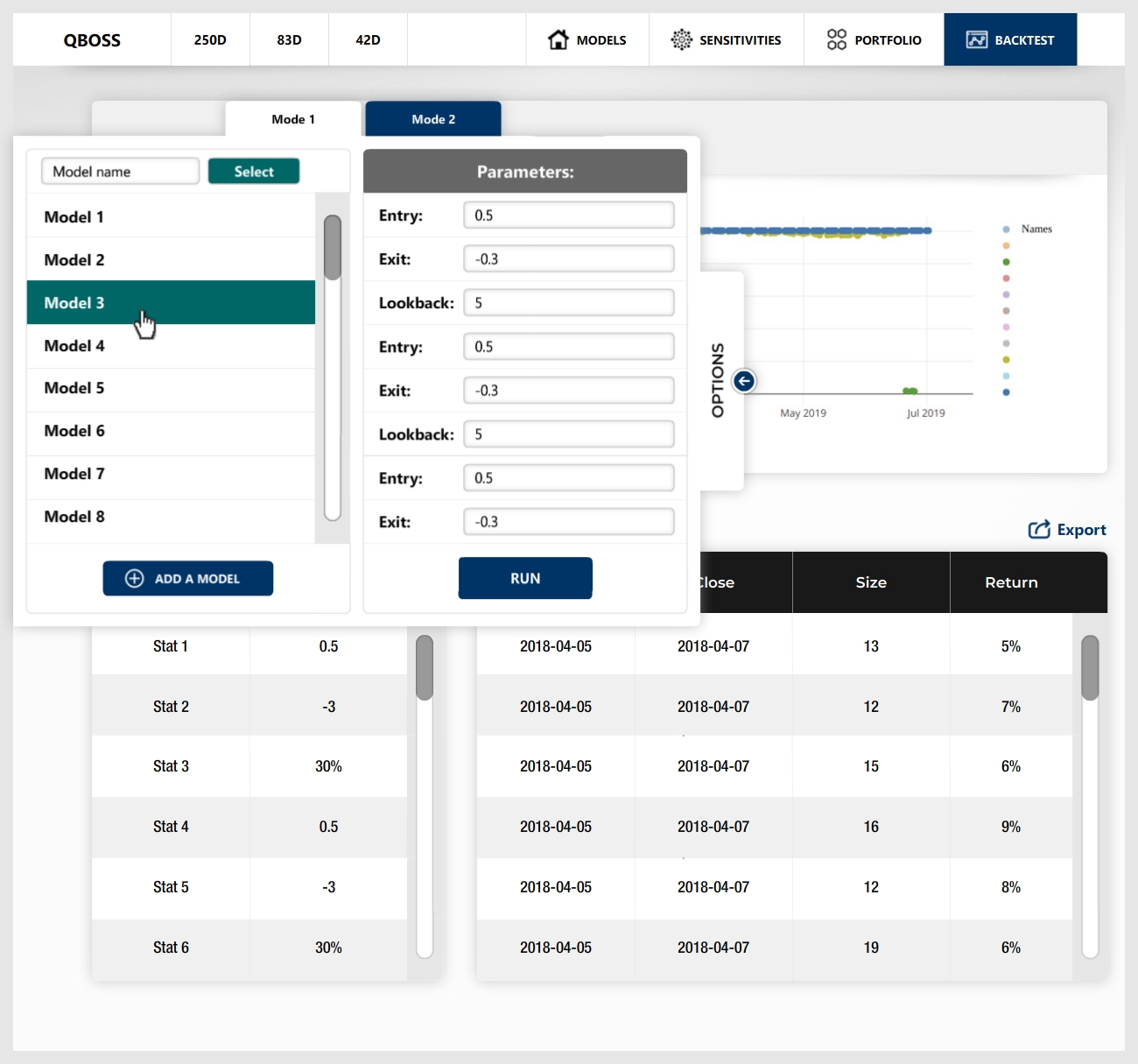This screenshot has width=1138, height=1064.
Task: Click the green Select button
Action: 254,172
